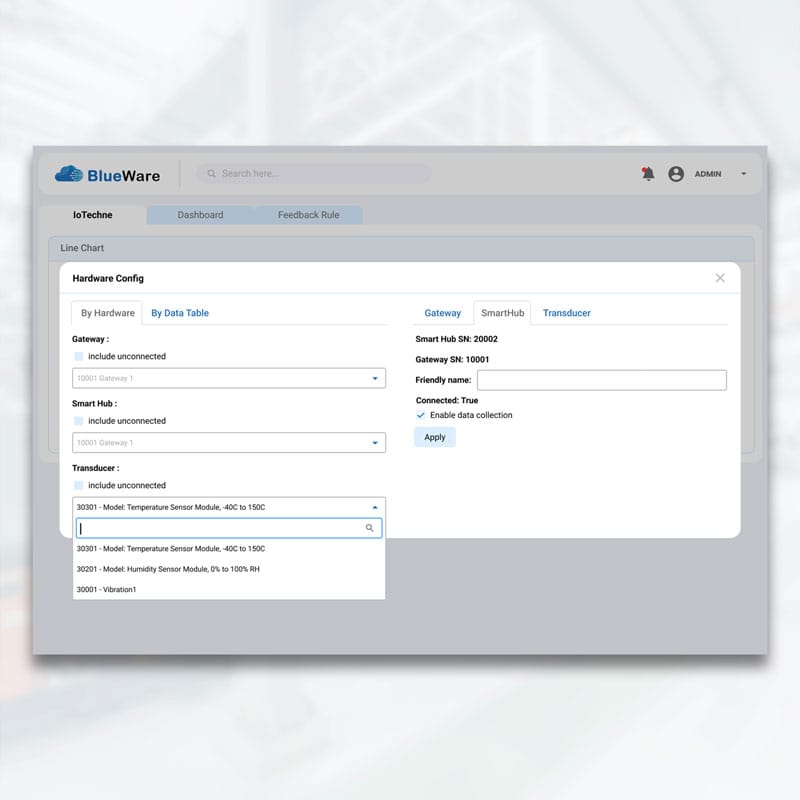Click the admin user avatar icon
800x800 pixels.
click(x=676, y=174)
